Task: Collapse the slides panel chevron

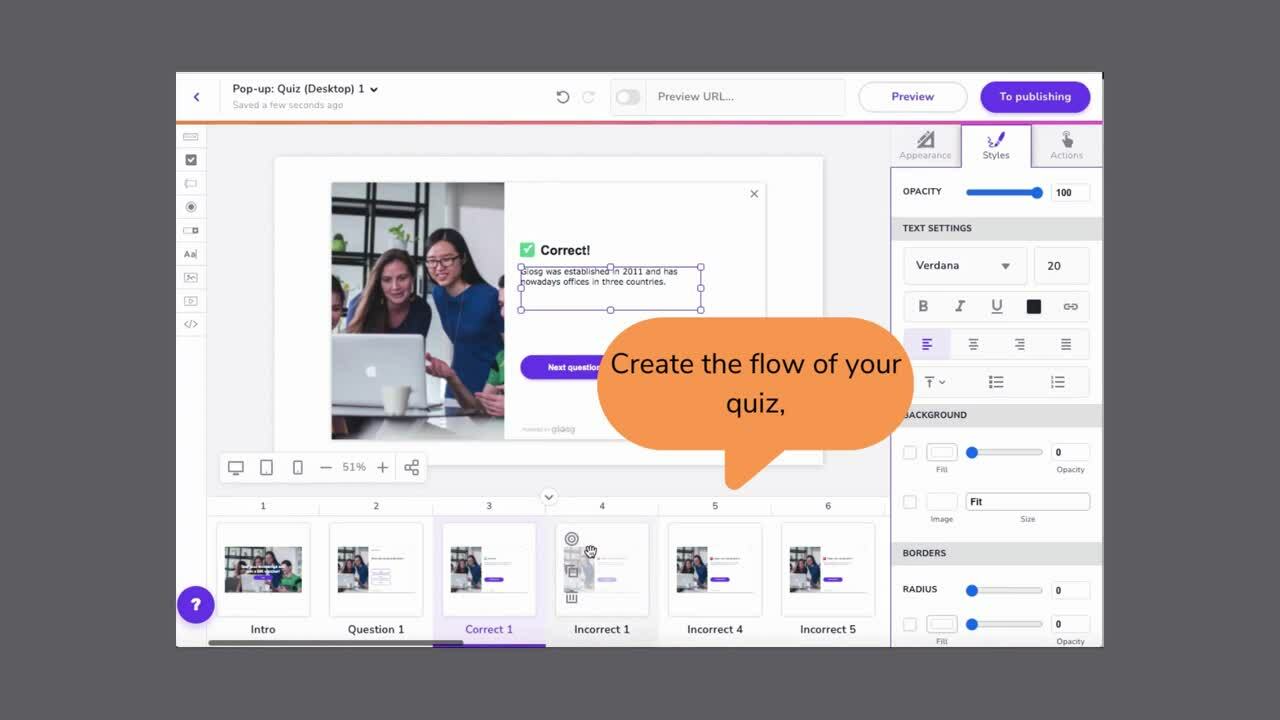Action: point(548,496)
